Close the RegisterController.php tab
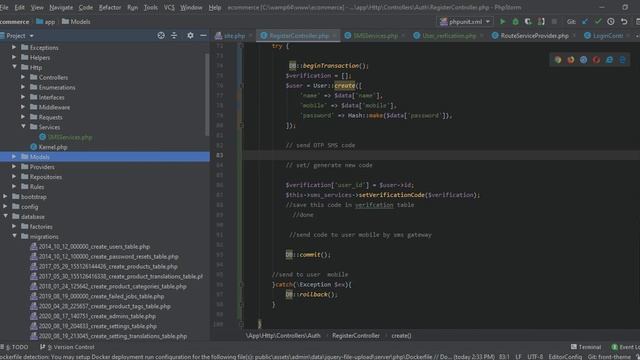This screenshot has height=360, width=640. tap(335, 36)
